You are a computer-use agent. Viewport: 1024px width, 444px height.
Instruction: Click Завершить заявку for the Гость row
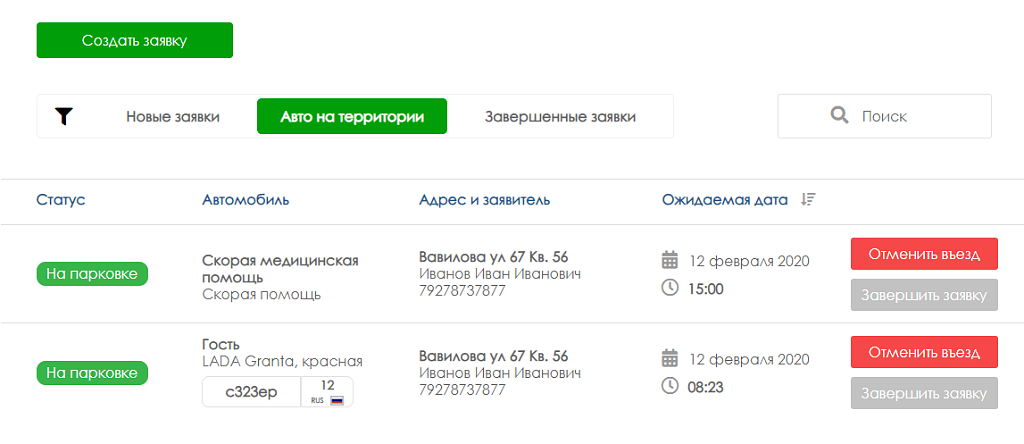924,393
